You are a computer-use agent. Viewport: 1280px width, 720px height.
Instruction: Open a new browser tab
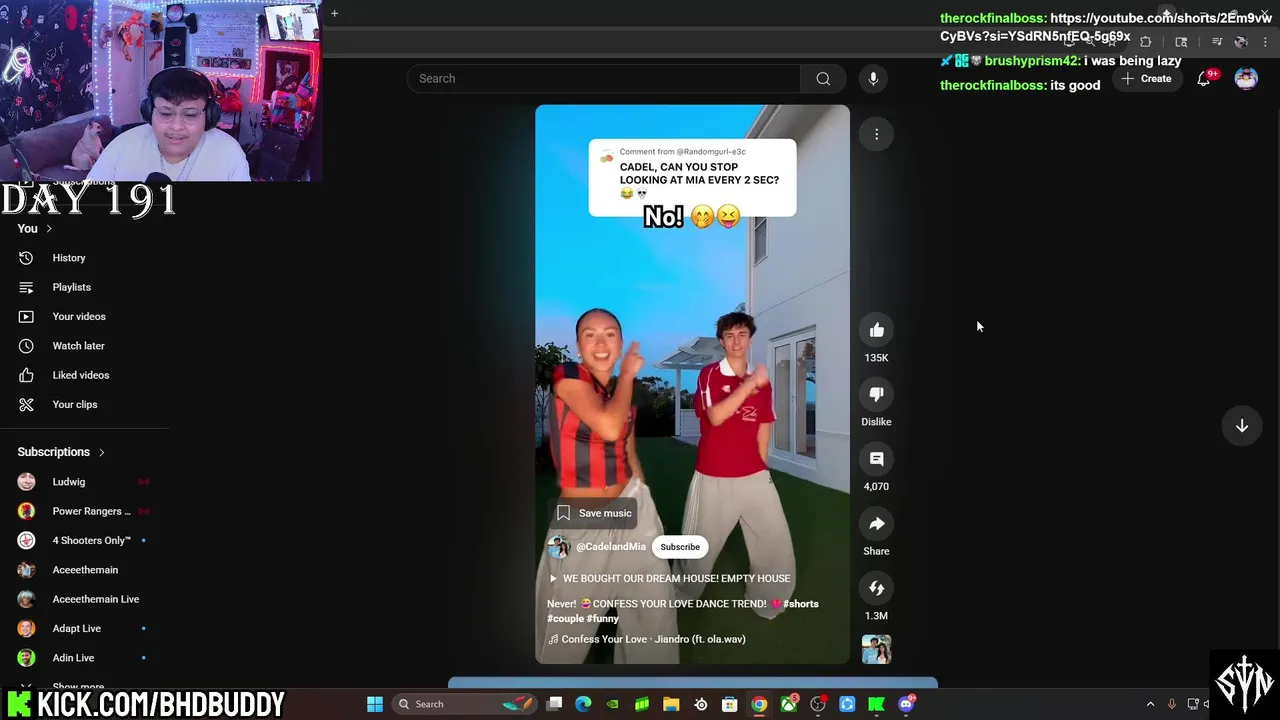click(334, 13)
